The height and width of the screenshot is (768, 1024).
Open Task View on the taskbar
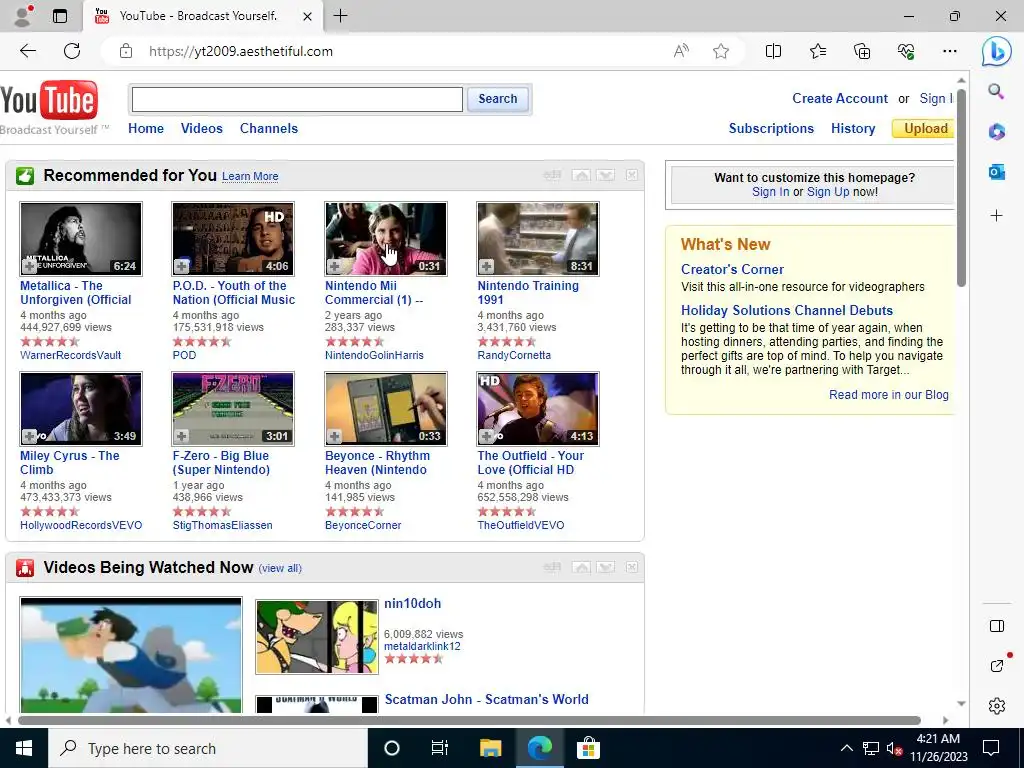440,748
